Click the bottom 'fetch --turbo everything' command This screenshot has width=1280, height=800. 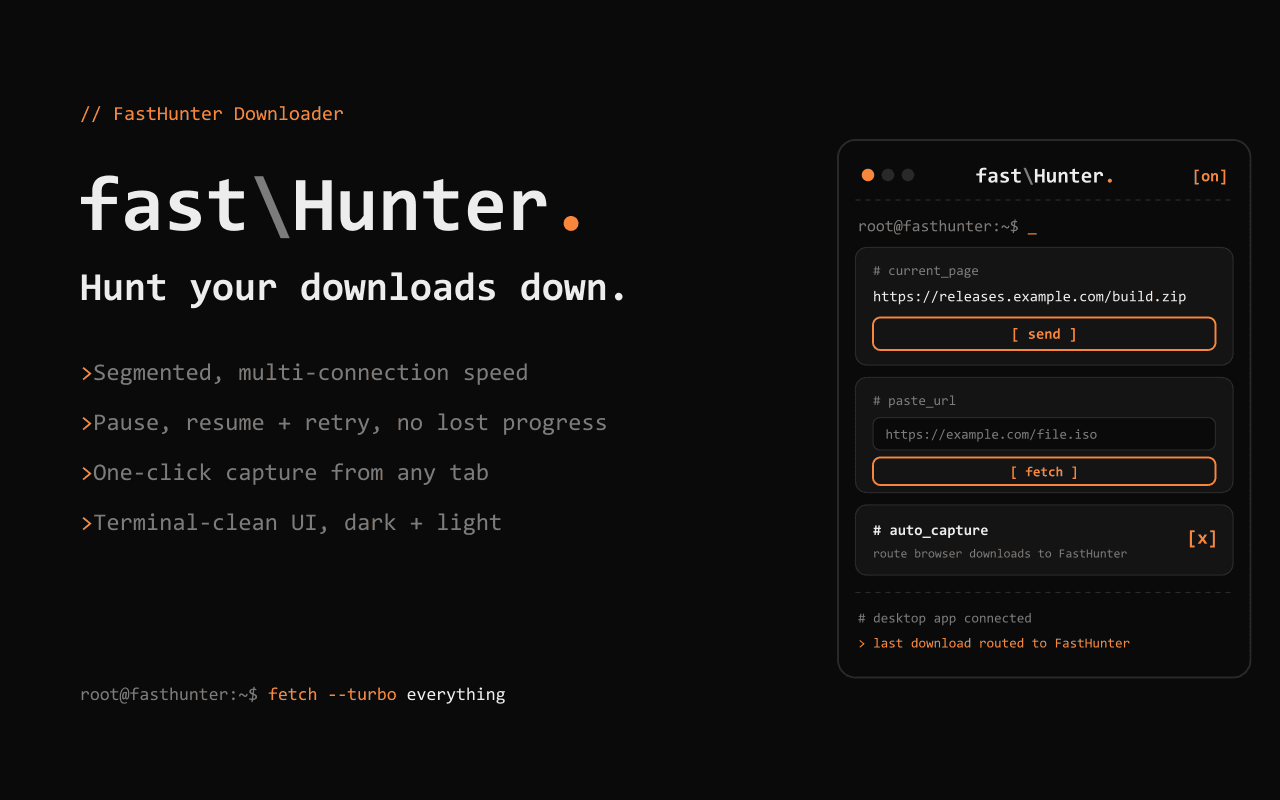[x=387, y=694]
